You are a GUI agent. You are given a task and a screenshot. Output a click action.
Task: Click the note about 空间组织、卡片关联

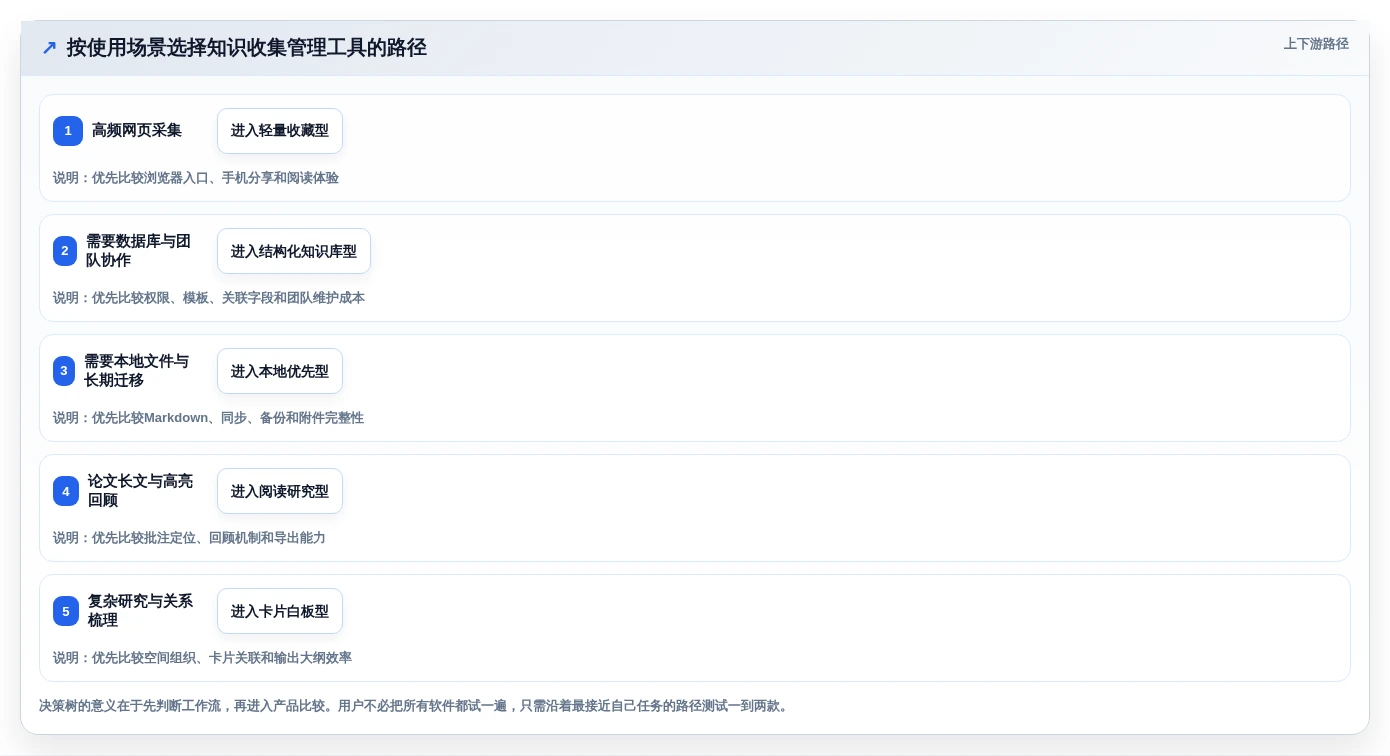click(202, 658)
